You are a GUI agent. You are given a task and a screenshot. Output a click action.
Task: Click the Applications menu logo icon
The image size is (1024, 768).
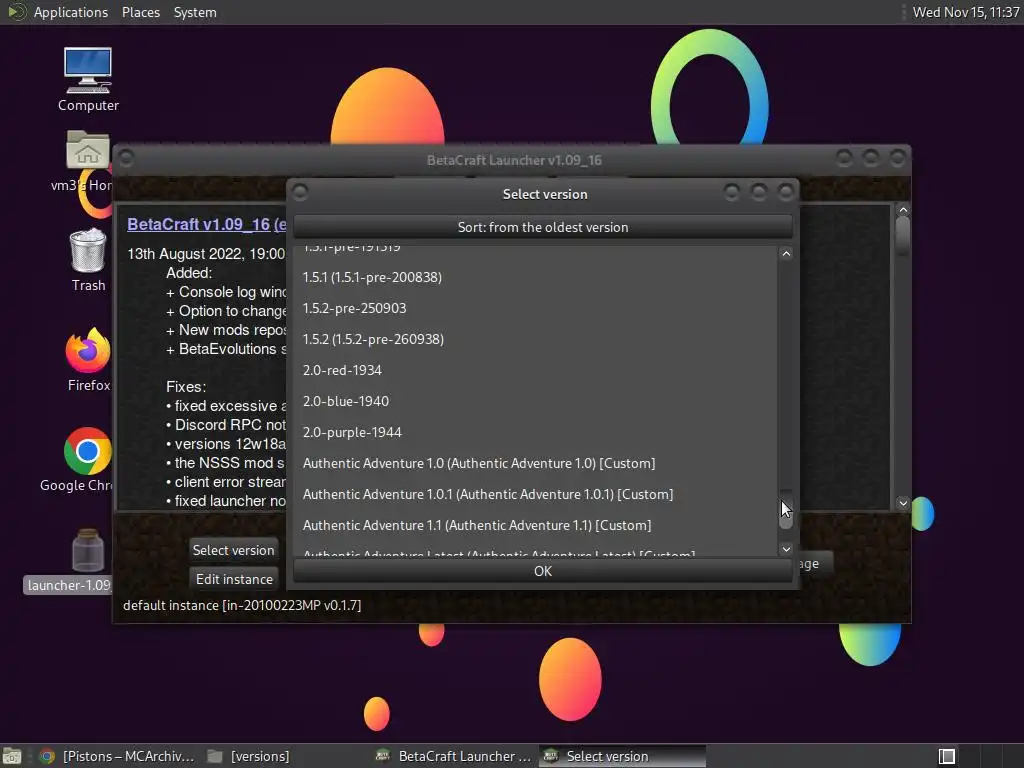[16, 12]
